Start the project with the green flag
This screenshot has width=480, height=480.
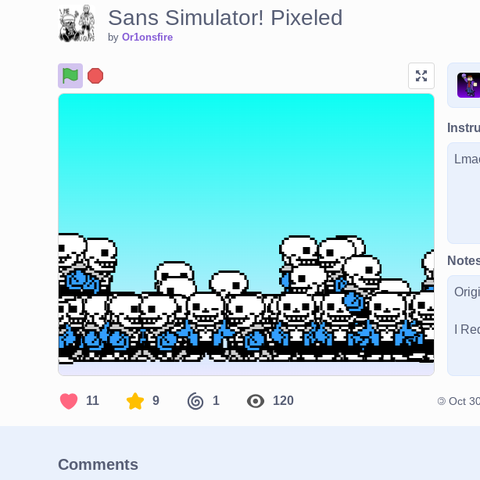click(x=70, y=76)
